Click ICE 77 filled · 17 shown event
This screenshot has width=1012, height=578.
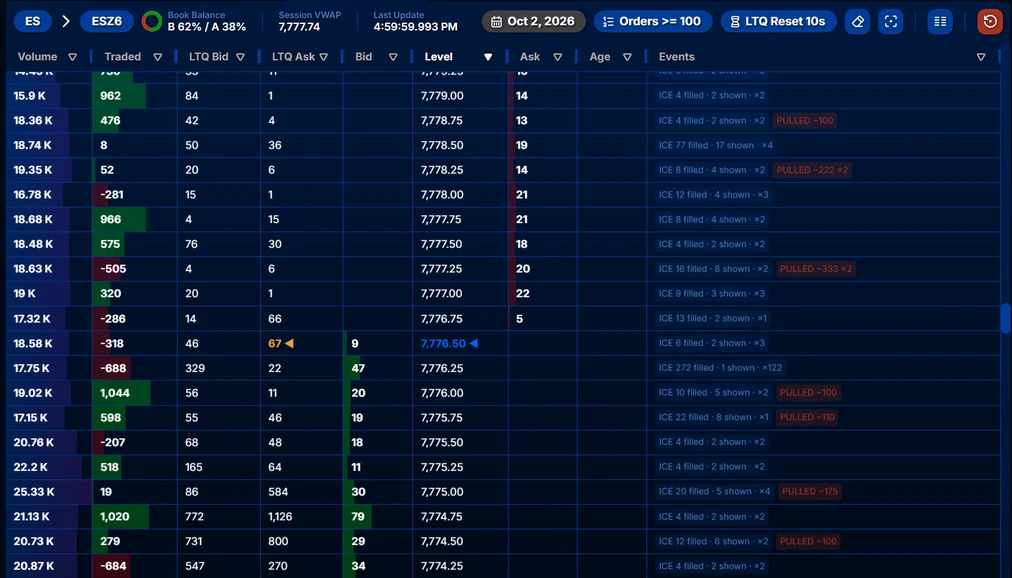(715, 145)
